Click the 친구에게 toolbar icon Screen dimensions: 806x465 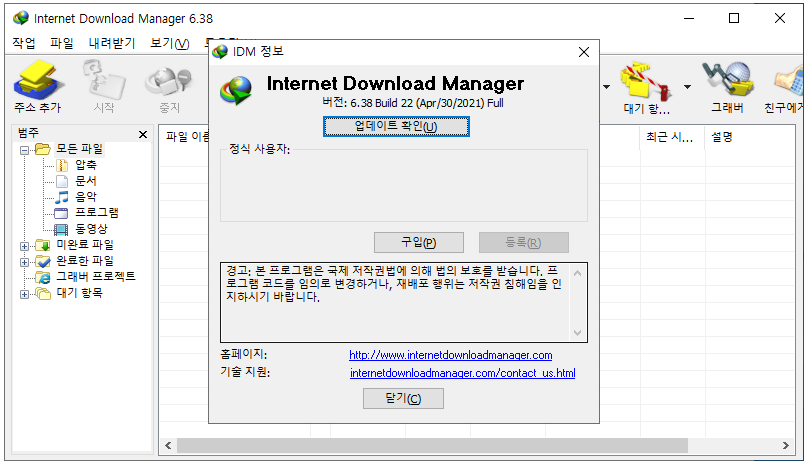point(789,81)
